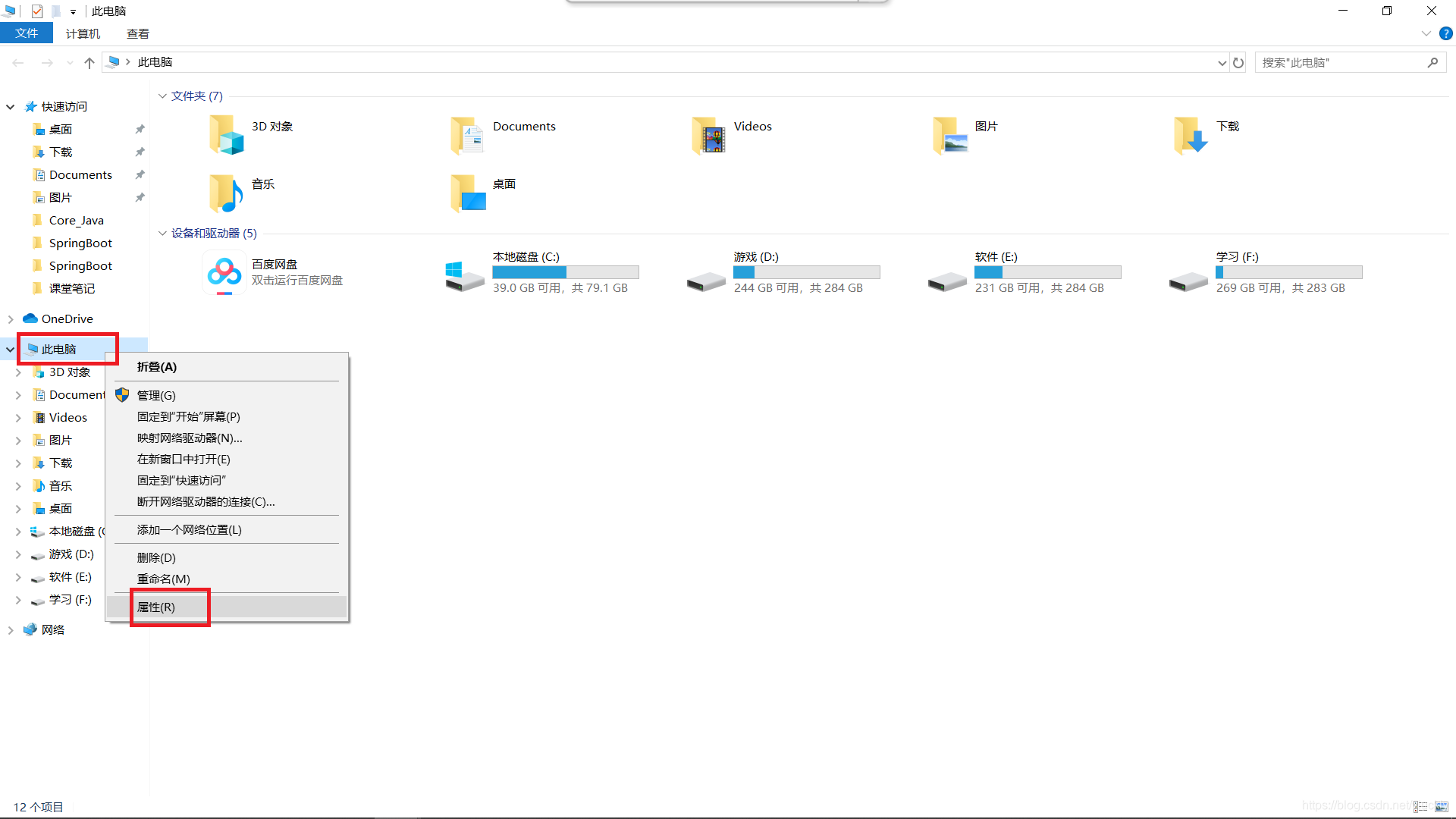Image resolution: width=1456 pixels, height=819 pixels.
Task: Open the 本地磁盘 (C:) drive
Action: 540,272
